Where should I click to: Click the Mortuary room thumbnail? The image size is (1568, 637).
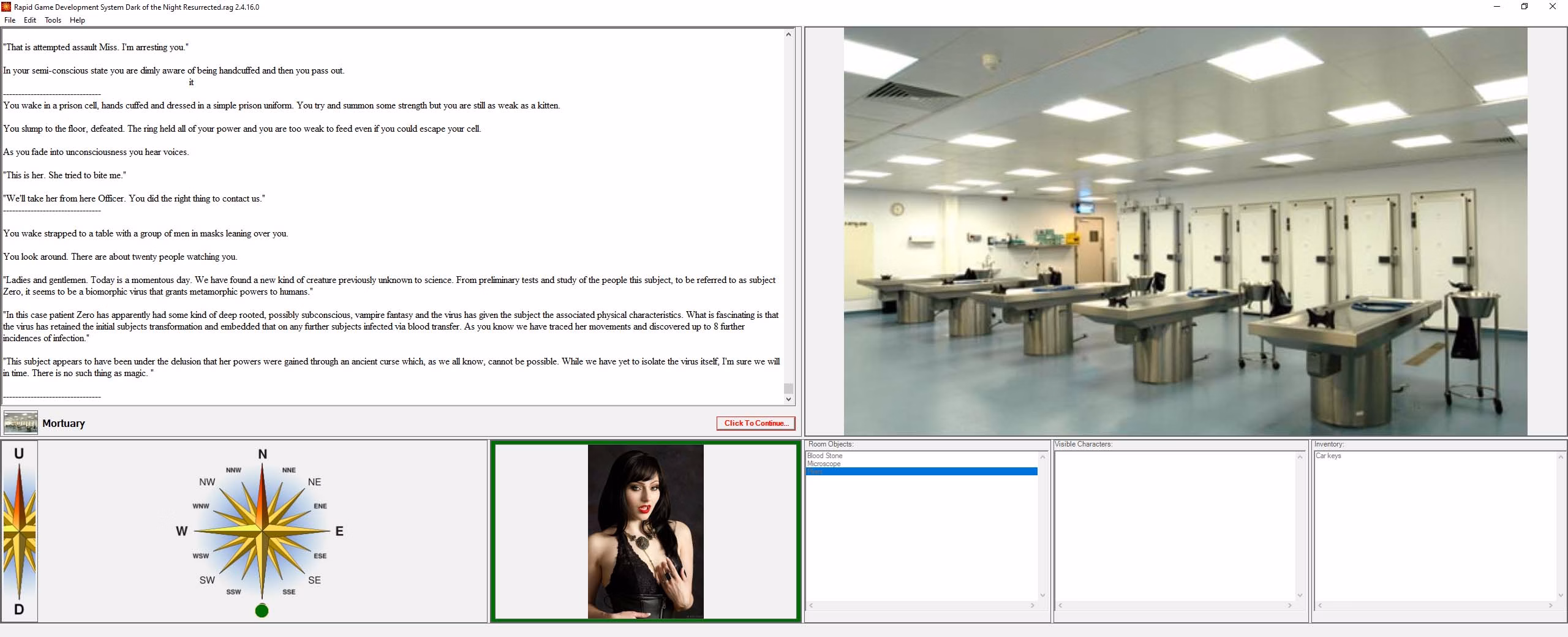coord(20,423)
